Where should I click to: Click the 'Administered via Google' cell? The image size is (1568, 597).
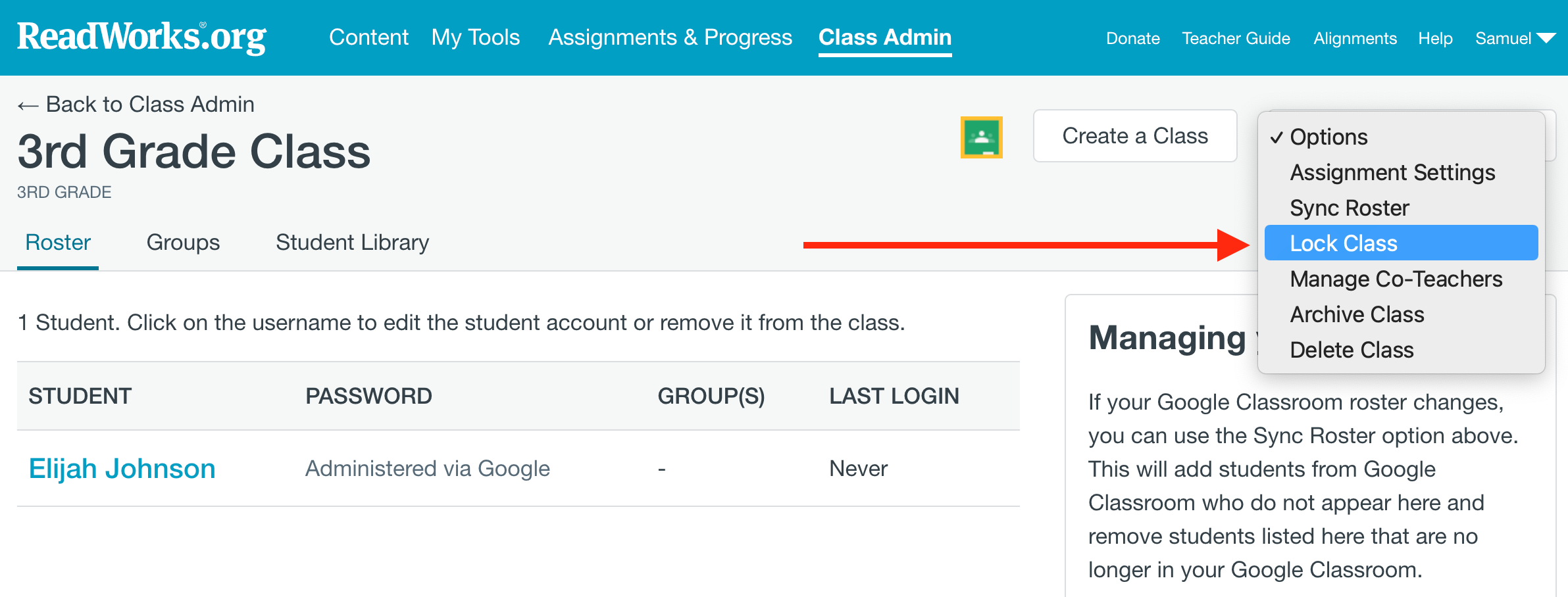click(428, 469)
